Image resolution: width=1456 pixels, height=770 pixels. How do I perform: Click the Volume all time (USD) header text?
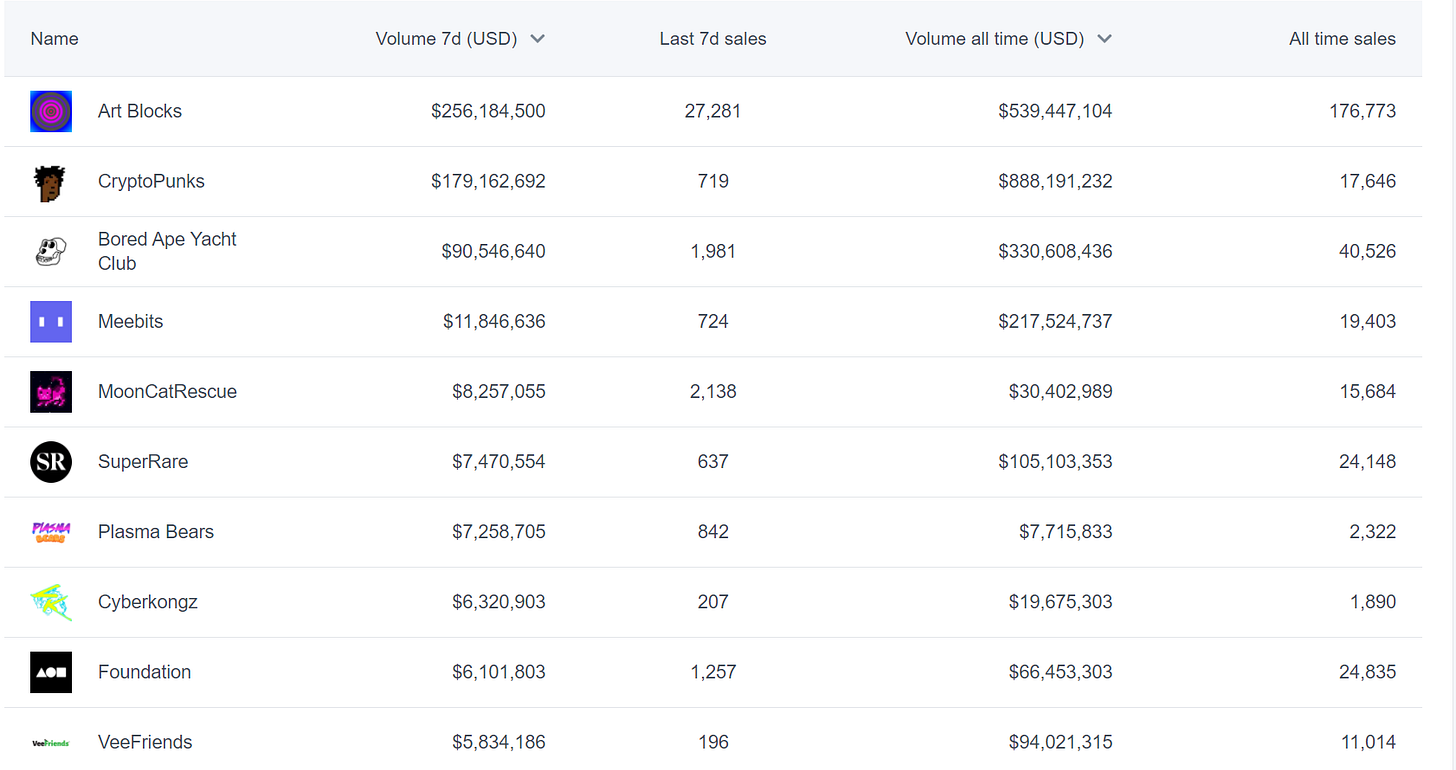[x=994, y=39]
